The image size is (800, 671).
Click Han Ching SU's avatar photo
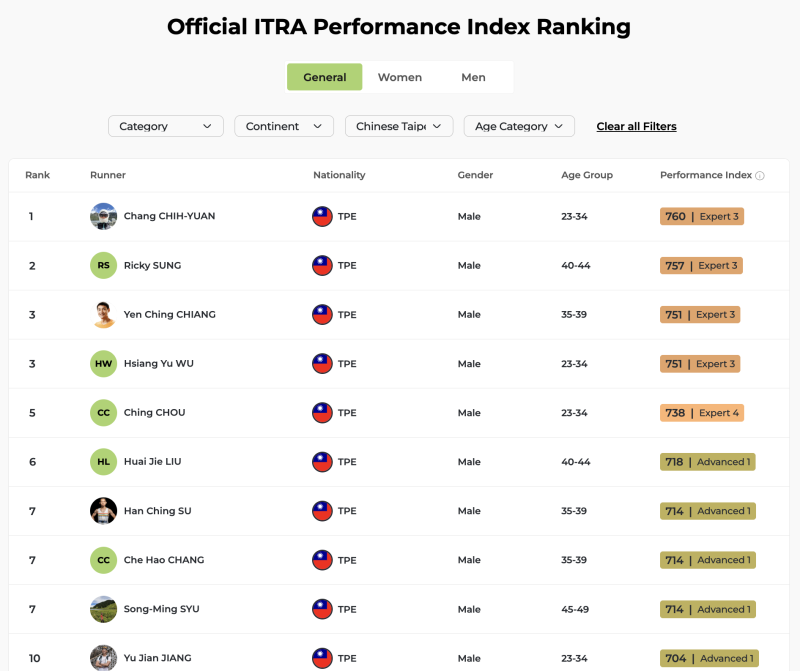[103, 511]
